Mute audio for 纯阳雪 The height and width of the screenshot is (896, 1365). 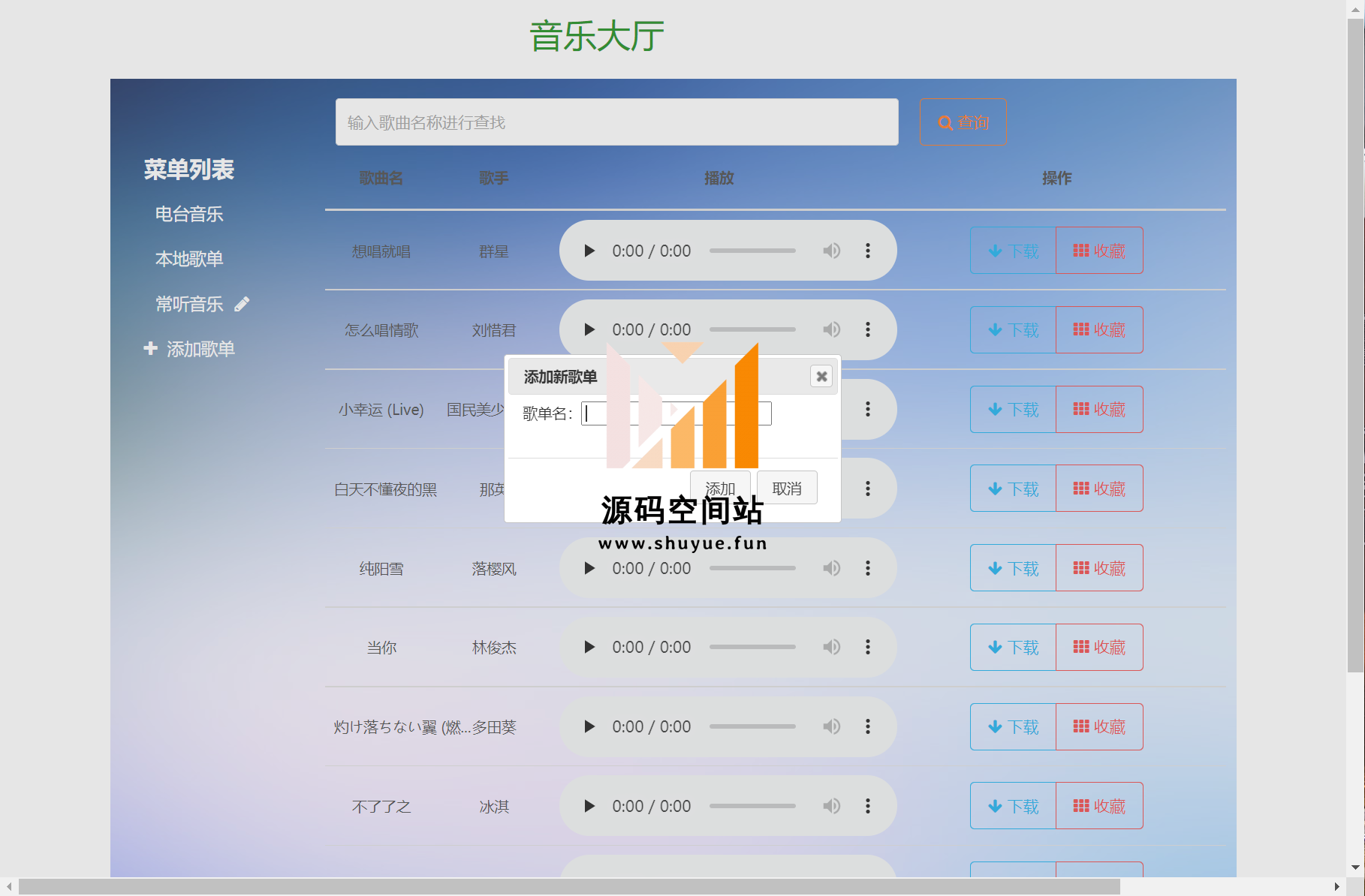pyautogui.click(x=831, y=568)
